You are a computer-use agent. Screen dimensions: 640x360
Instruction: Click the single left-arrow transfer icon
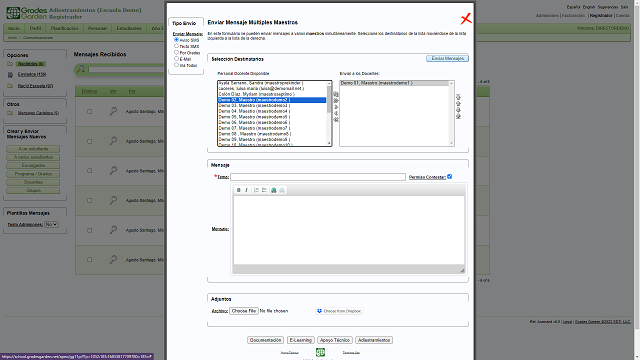336,113
